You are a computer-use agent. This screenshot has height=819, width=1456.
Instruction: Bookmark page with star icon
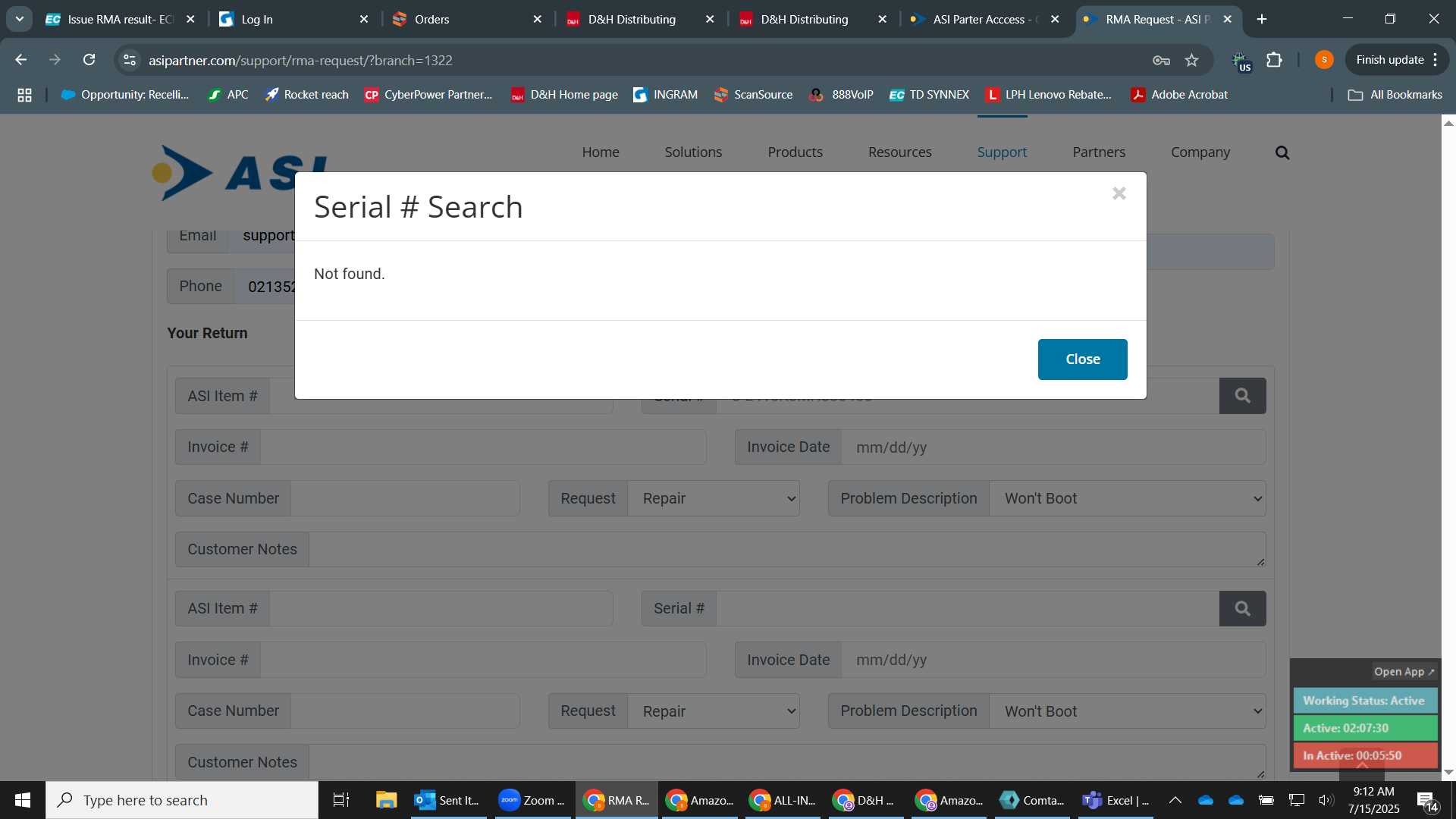tap(1192, 60)
